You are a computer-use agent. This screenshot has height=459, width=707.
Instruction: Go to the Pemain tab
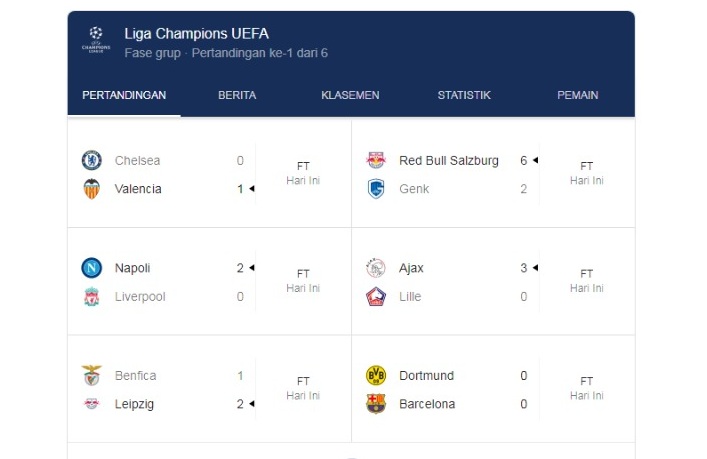click(x=578, y=96)
